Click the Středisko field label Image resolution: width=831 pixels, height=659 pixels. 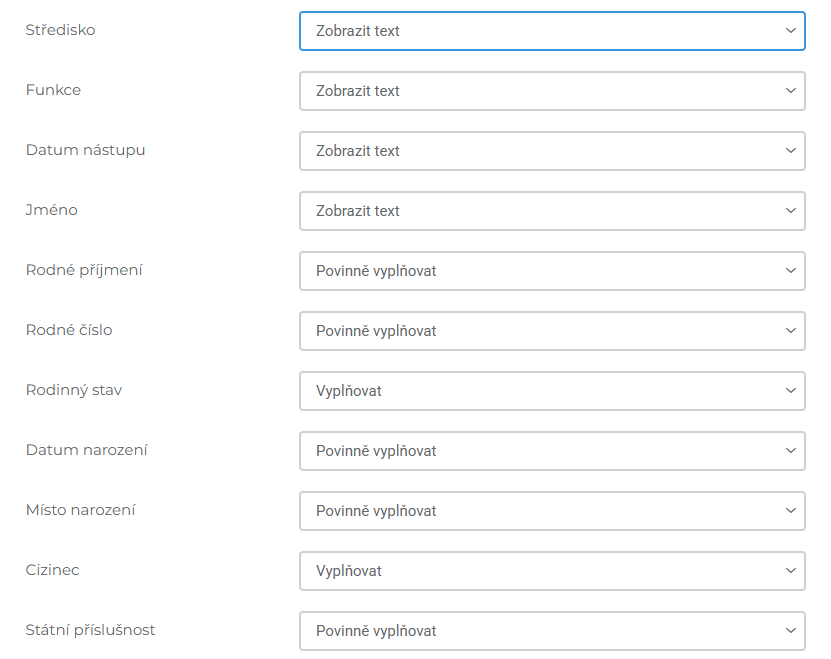point(61,30)
